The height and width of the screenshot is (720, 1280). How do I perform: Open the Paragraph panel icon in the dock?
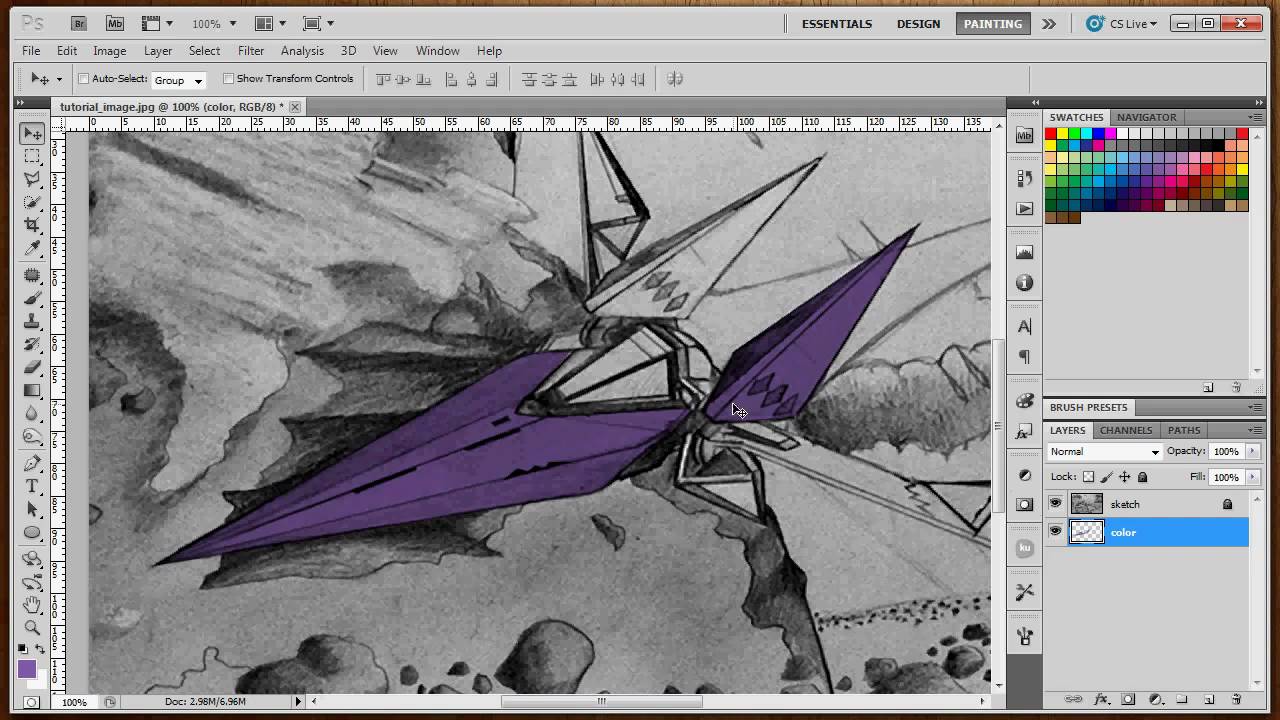pyautogui.click(x=1024, y=357)
